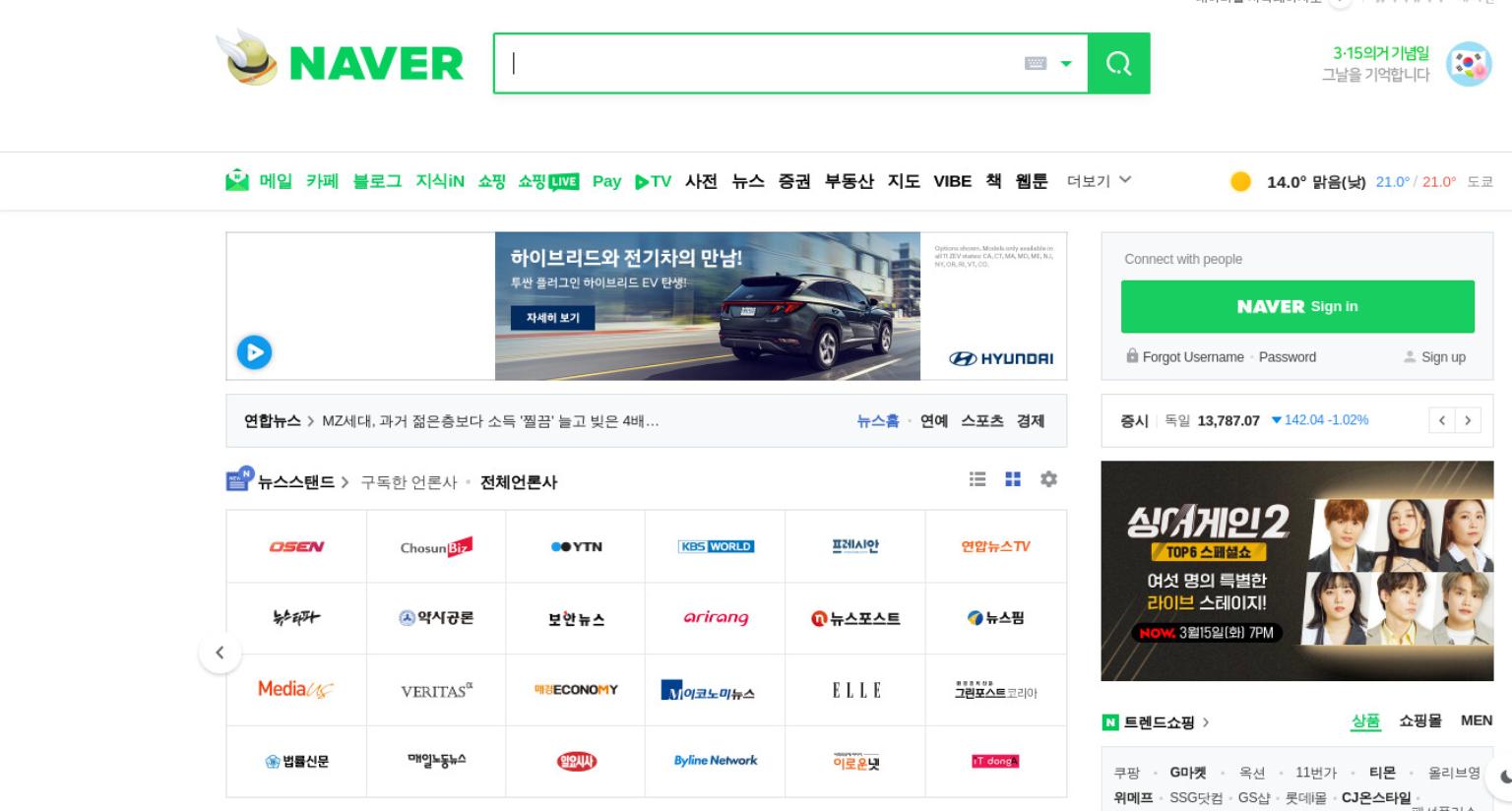Open 뉴스스탠드 link
The height and width of the screenshot is (811, 1512).
point(296,482)
